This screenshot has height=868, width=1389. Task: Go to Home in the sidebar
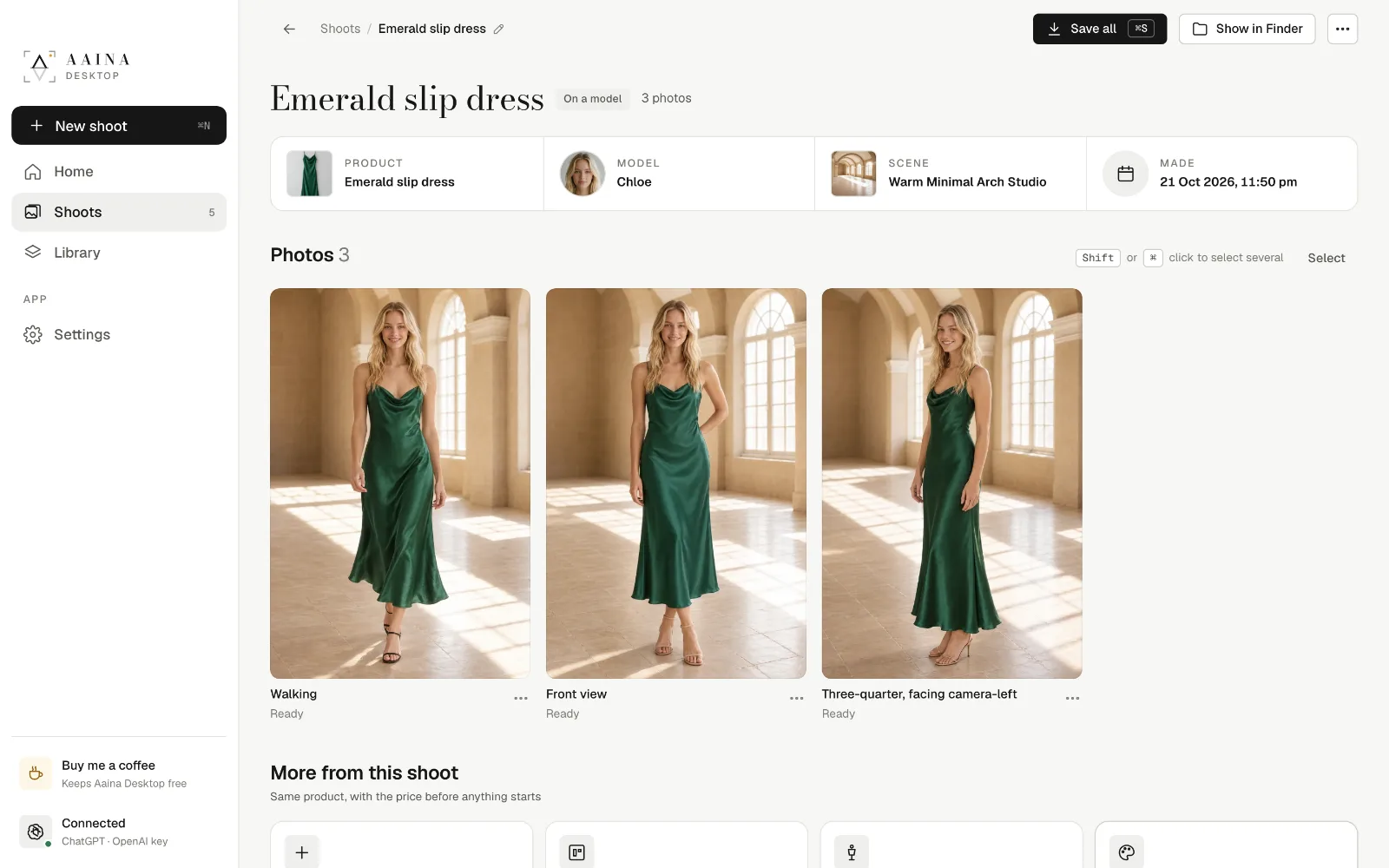click(119, 172)
